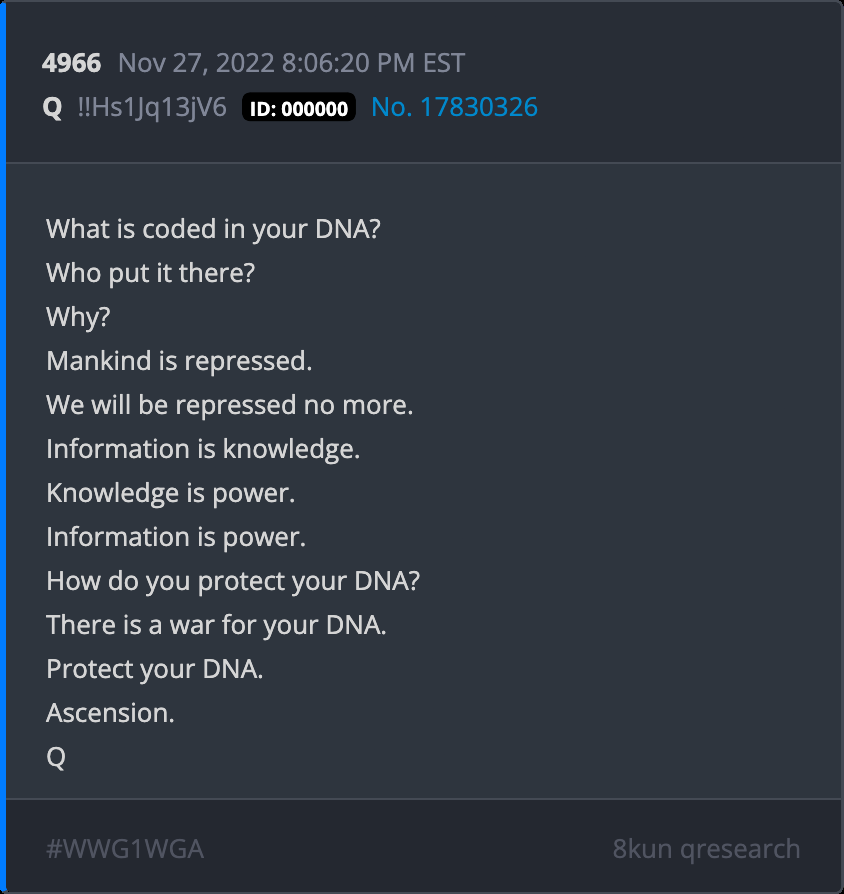
Task: Click the line "Who put it there?"
Action: [x=150, y=272]
